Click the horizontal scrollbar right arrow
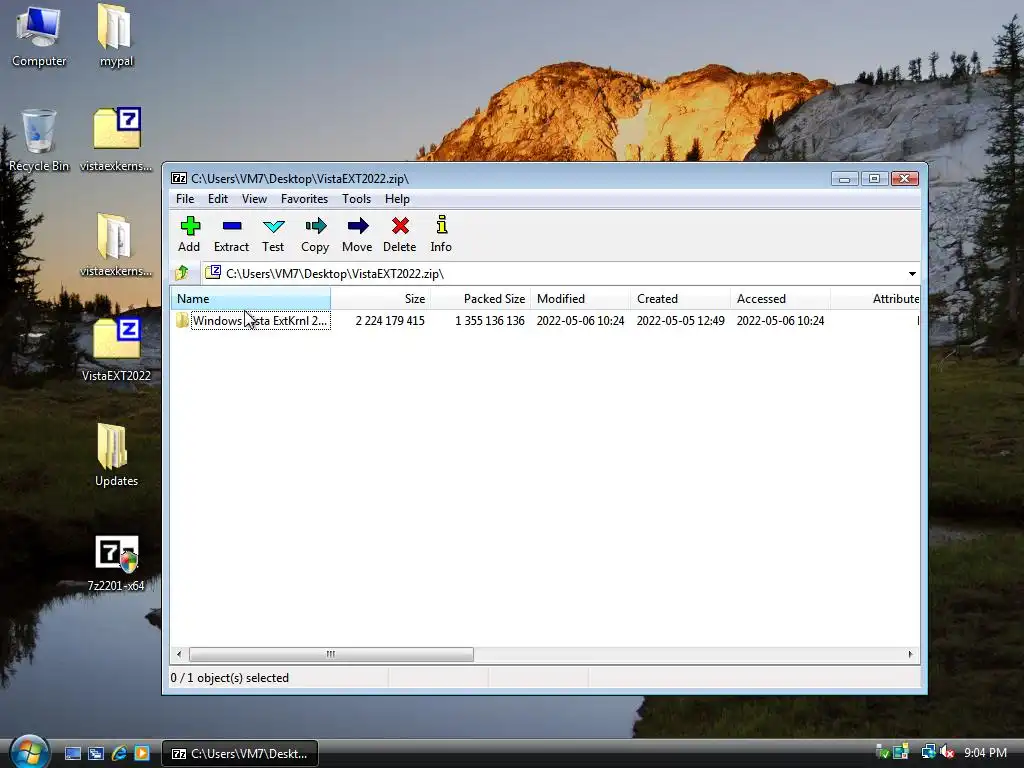The image size is (1024, 768). pyautogui.click(x=910, y=654)
